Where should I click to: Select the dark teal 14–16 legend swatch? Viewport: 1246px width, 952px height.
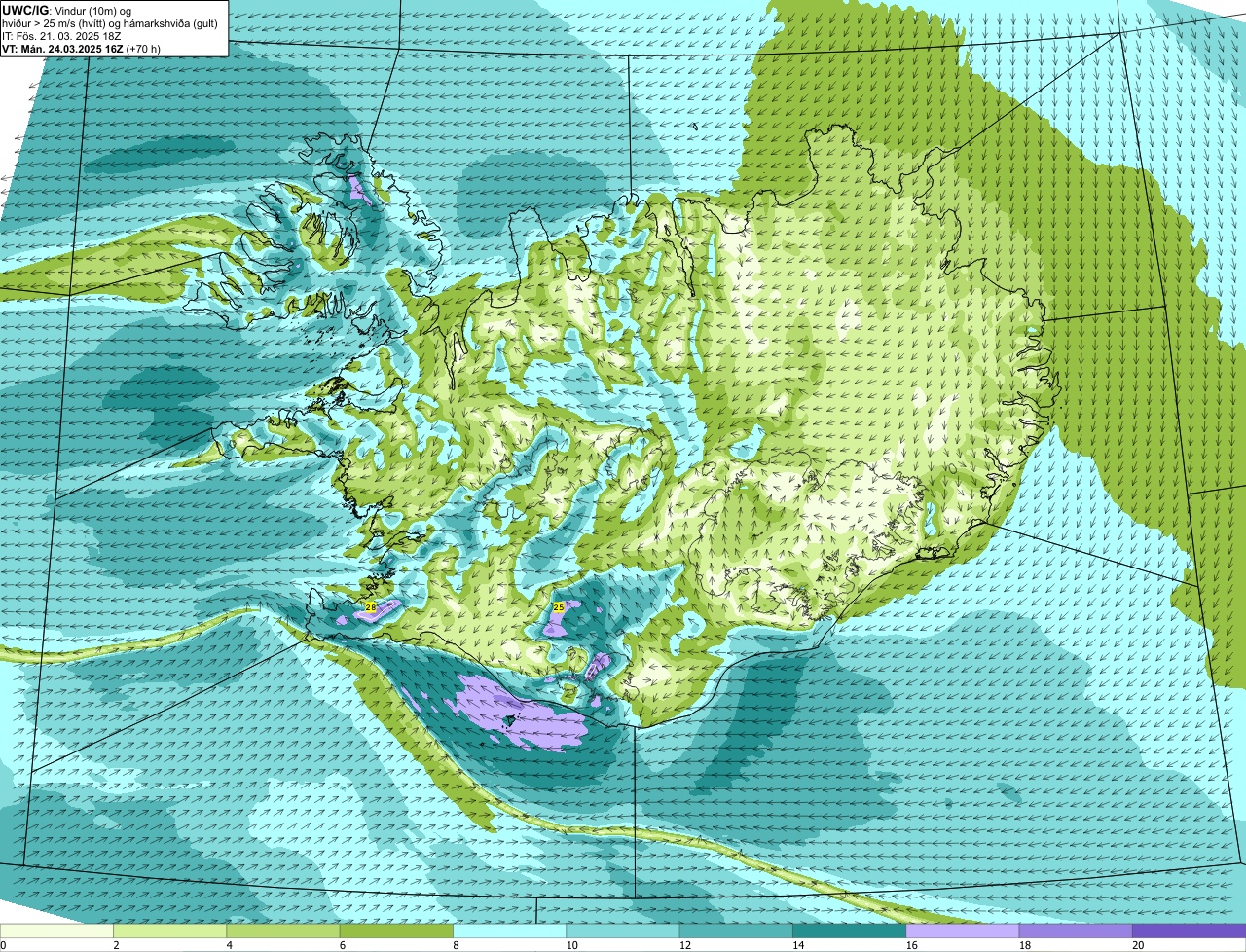849,932
